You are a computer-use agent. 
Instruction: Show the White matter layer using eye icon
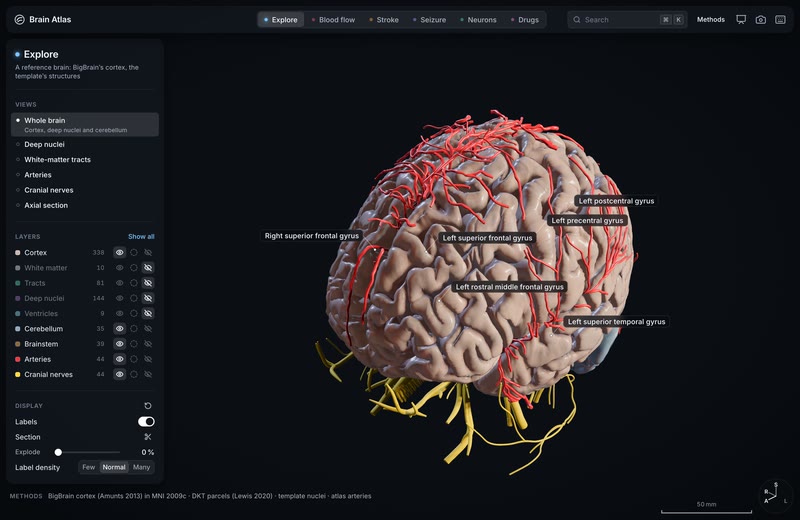pyautogui.click(x=119, y=267)
